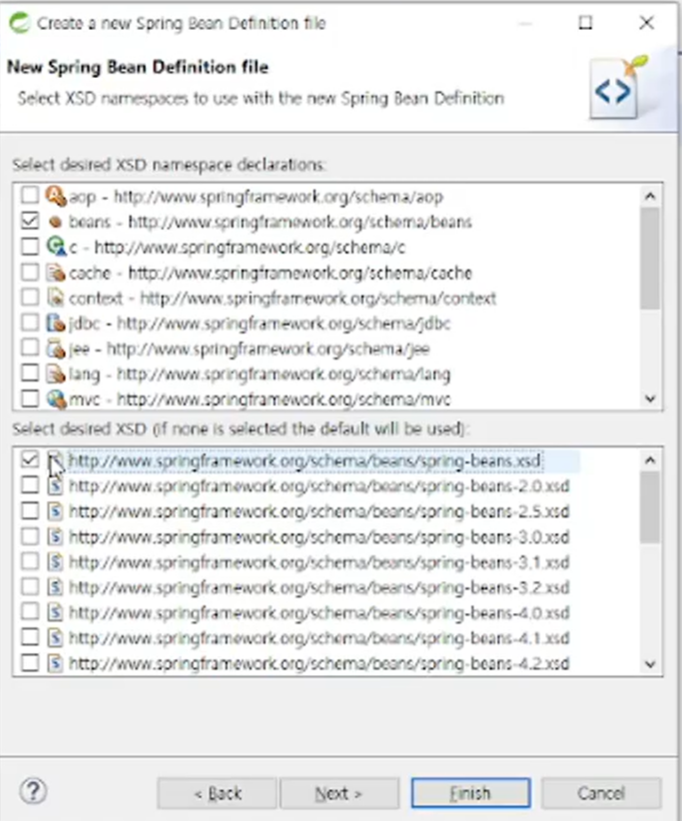Check the spring-beans-3.1.xsd checkbox
682x821 pixels.
30,561
